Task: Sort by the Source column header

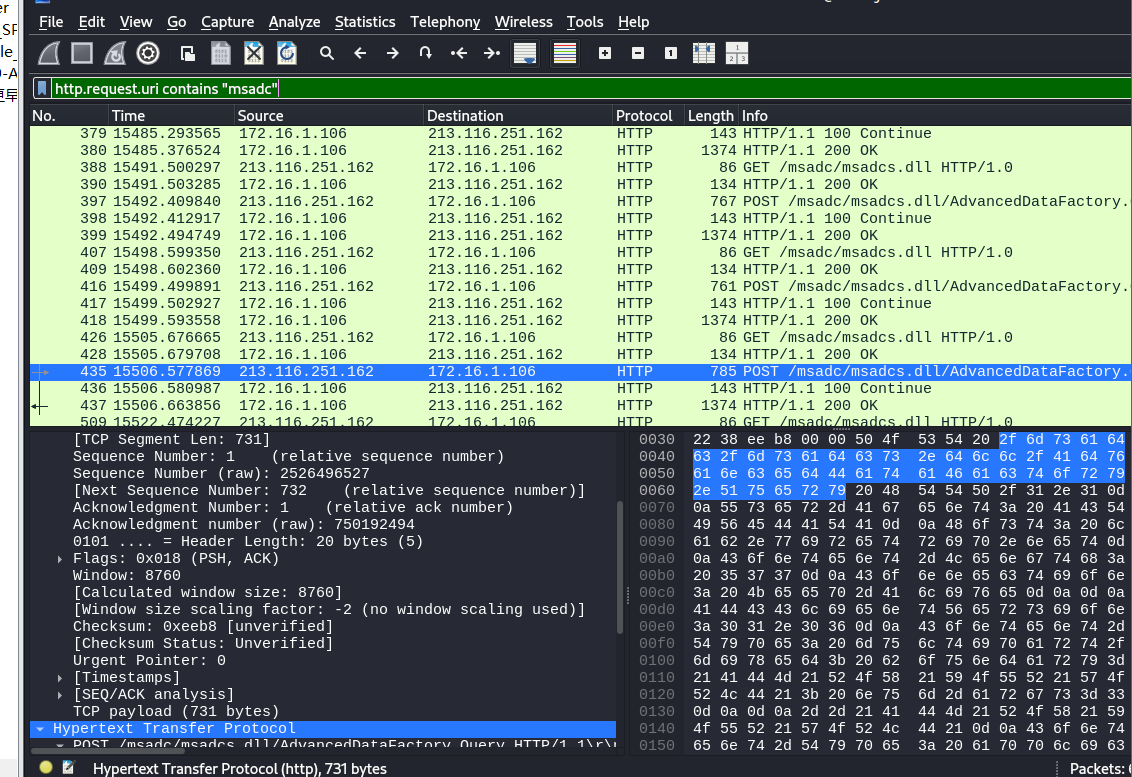Action: click(329, 116)
